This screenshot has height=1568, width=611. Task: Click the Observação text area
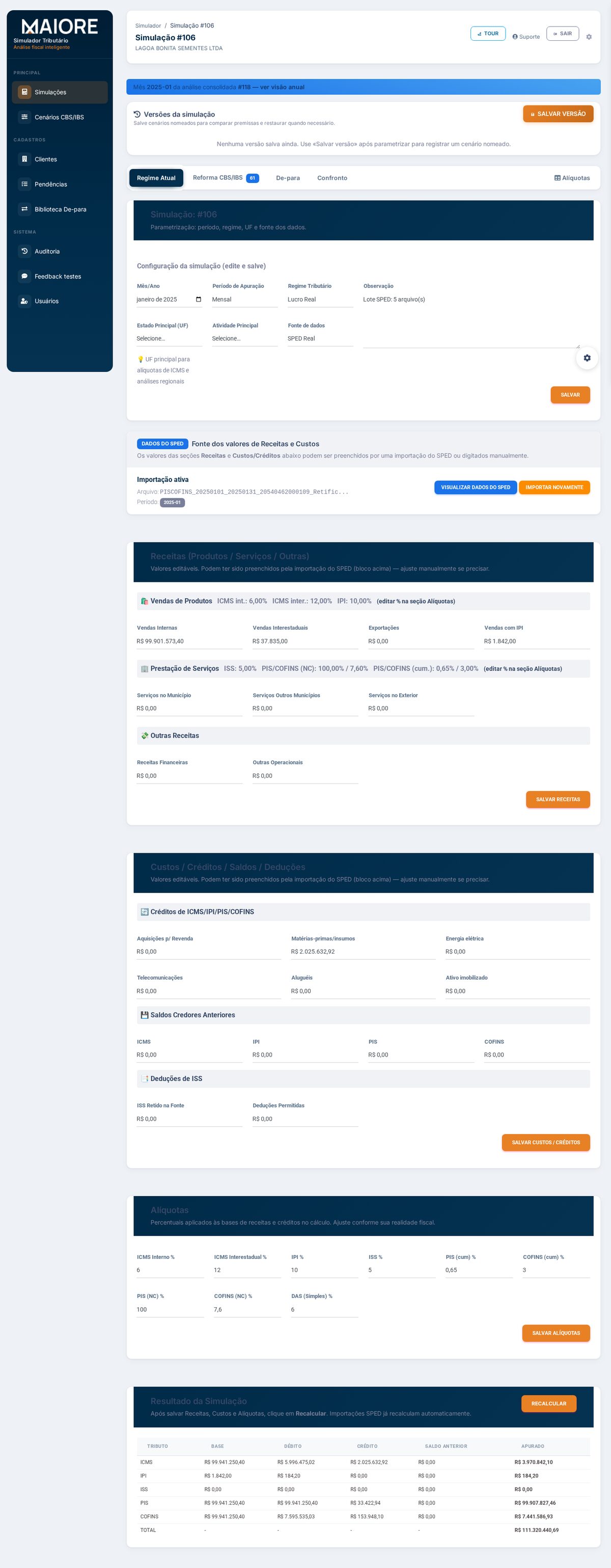tap(471, 321)
